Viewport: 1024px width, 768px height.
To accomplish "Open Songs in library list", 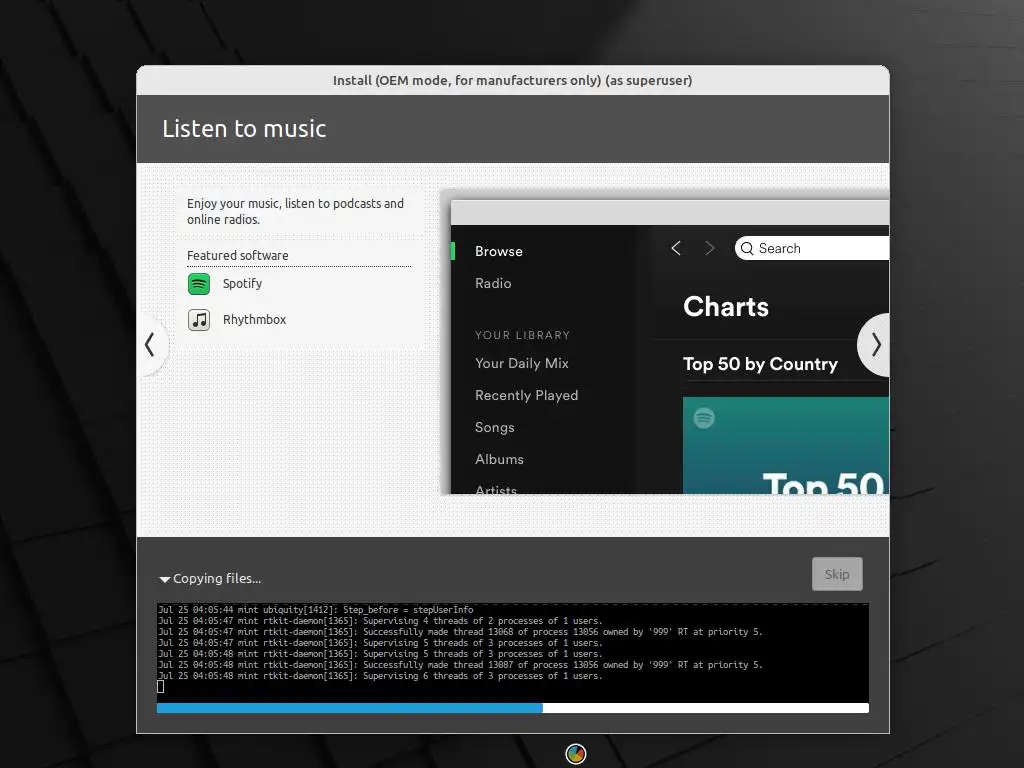I will point(494,427).
